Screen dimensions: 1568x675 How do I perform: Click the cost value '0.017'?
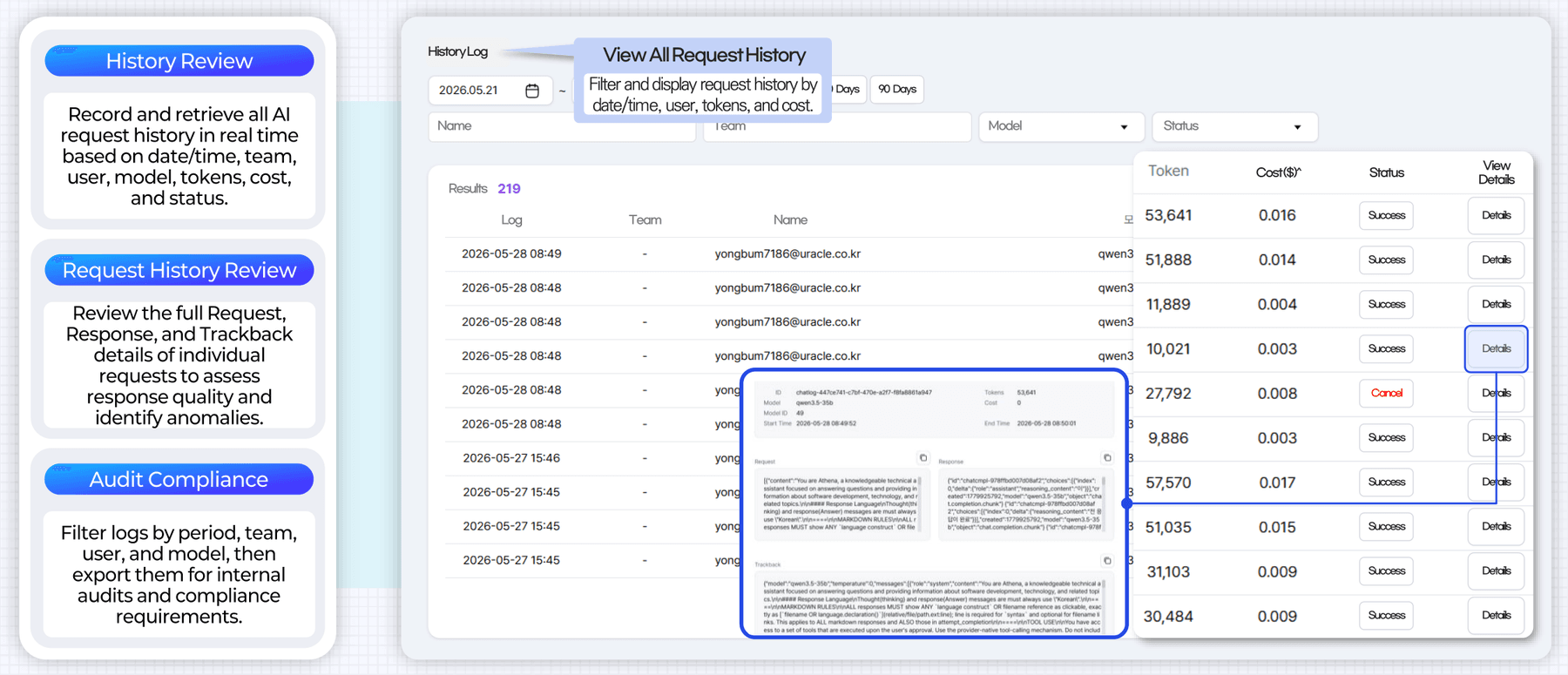(x=1277, y=482)
